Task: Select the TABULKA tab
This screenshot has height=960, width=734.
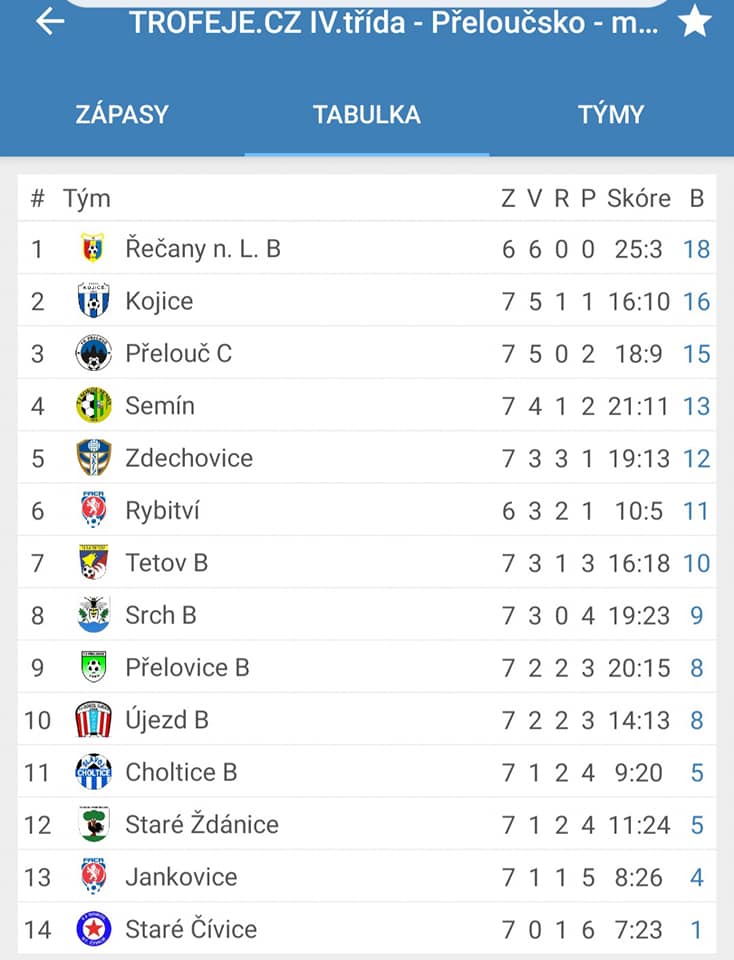Action: tap(367, 114)
